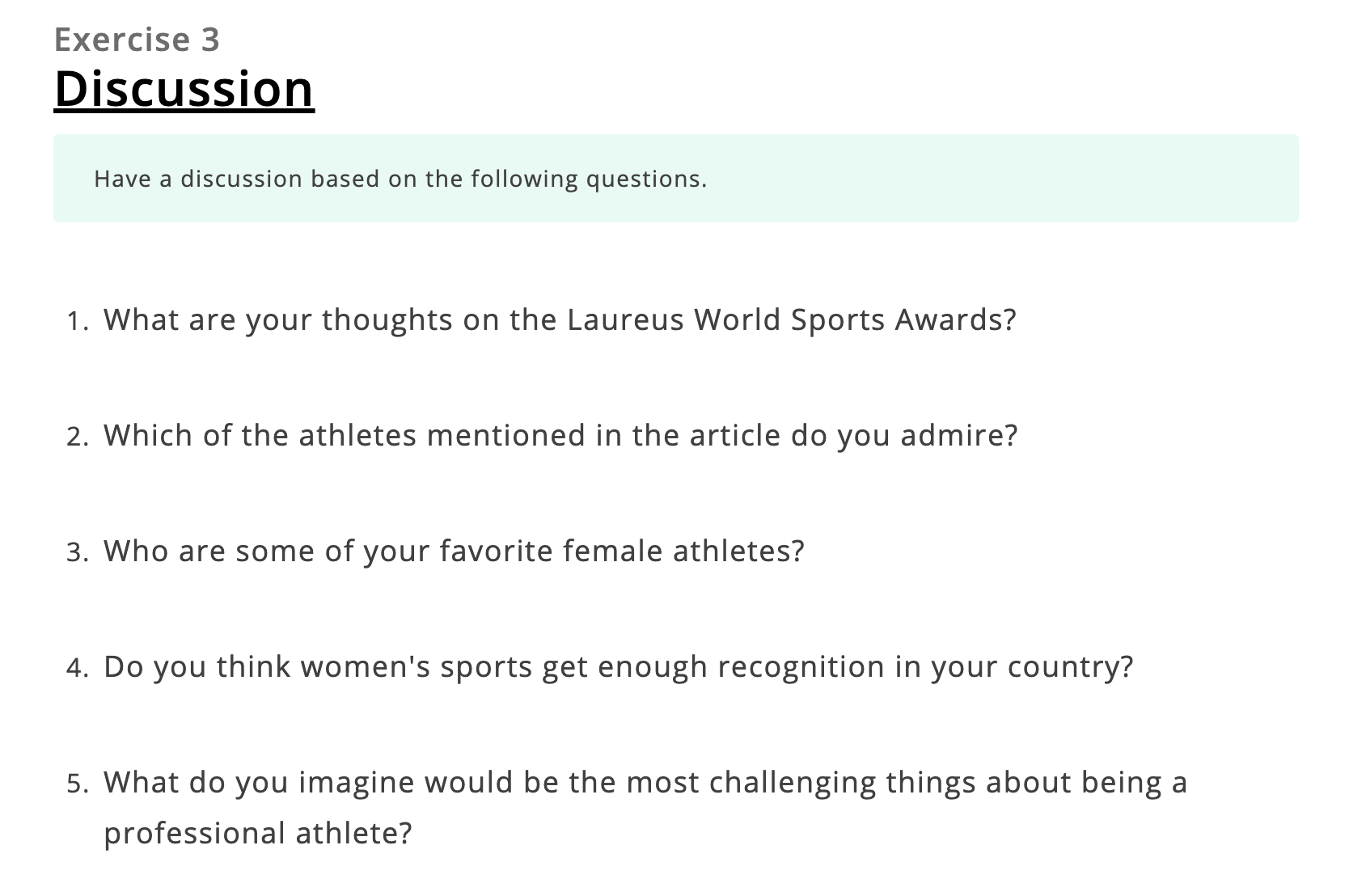Image resolution: width=1349 pixels, height=896 pixels.
Task: Click the number 2 list marker
Action: click(x=78, y=437)
